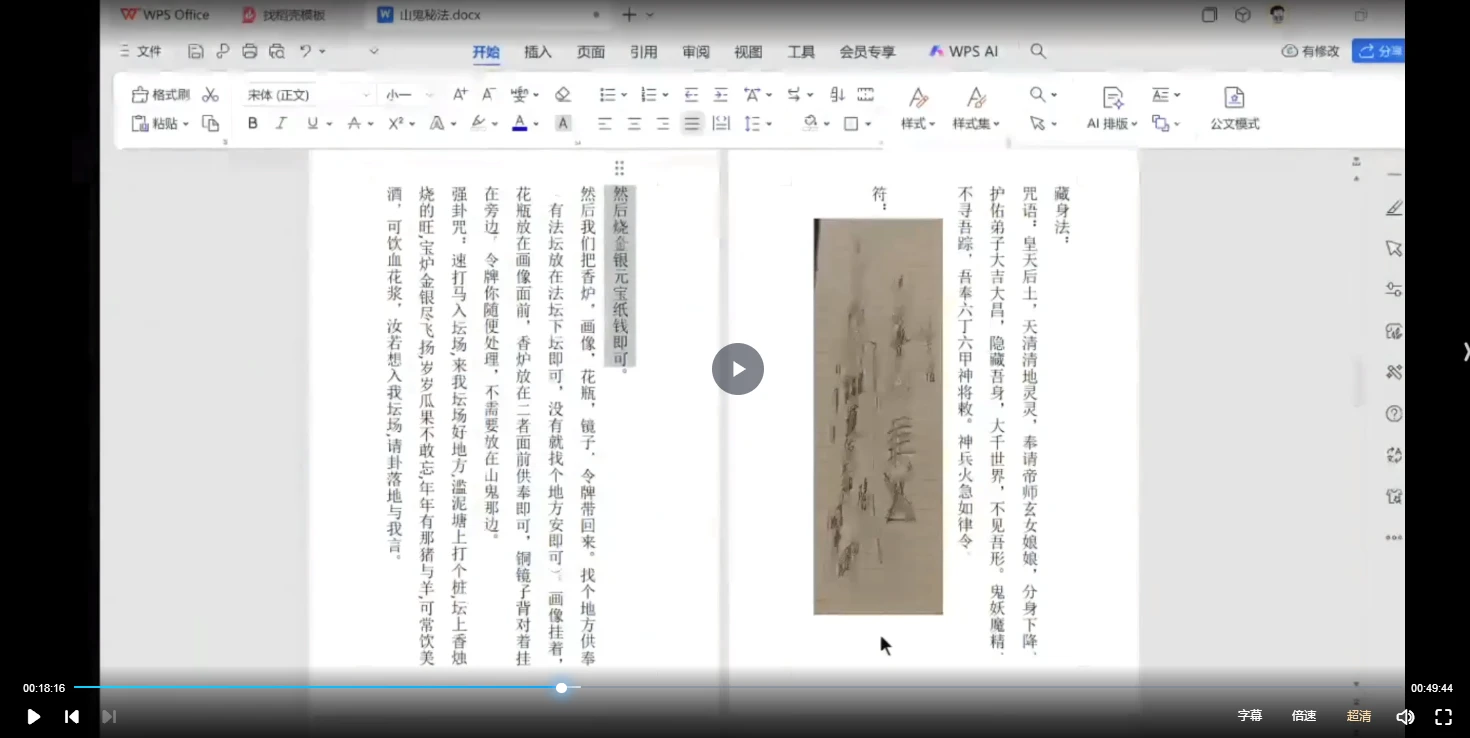Image resolution: width=1470 pixels, height=738 pixels.
Task: Click the Distributed alignment icon
Action: (x=721, y=123)
